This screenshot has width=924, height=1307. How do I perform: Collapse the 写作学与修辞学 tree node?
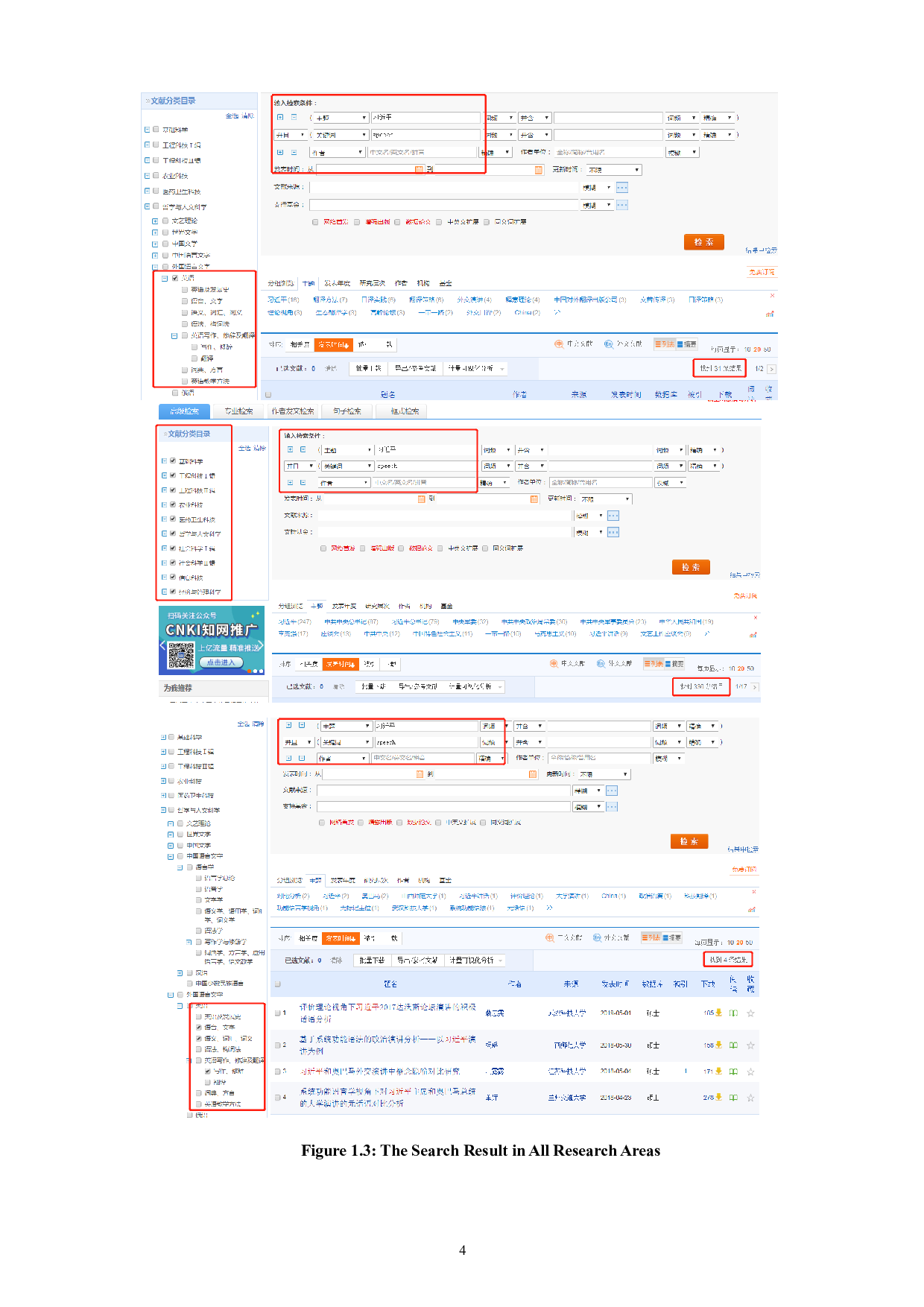click(189, 942)
